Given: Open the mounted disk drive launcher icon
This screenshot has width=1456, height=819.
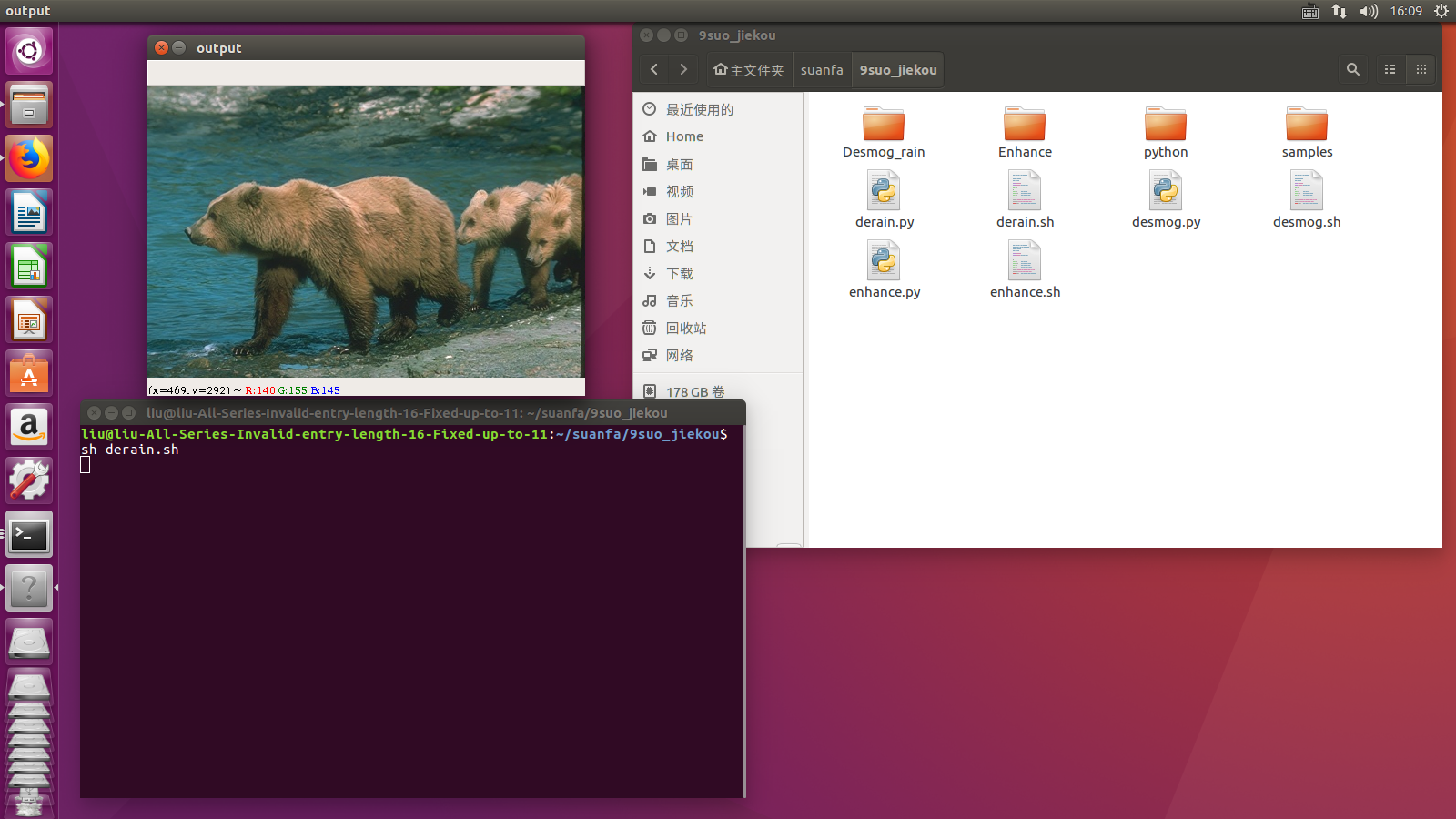Looking at the screenshot, I should pos(29,642).
